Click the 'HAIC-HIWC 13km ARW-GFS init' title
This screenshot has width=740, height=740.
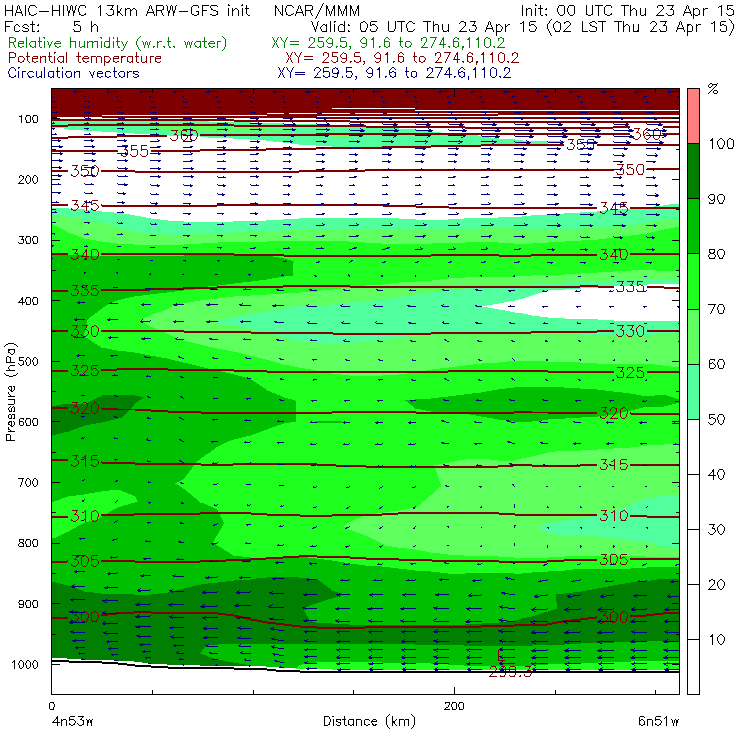coord(126,10)
